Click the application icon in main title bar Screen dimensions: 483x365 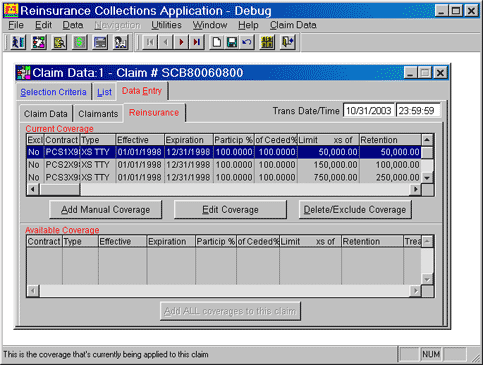11,11
